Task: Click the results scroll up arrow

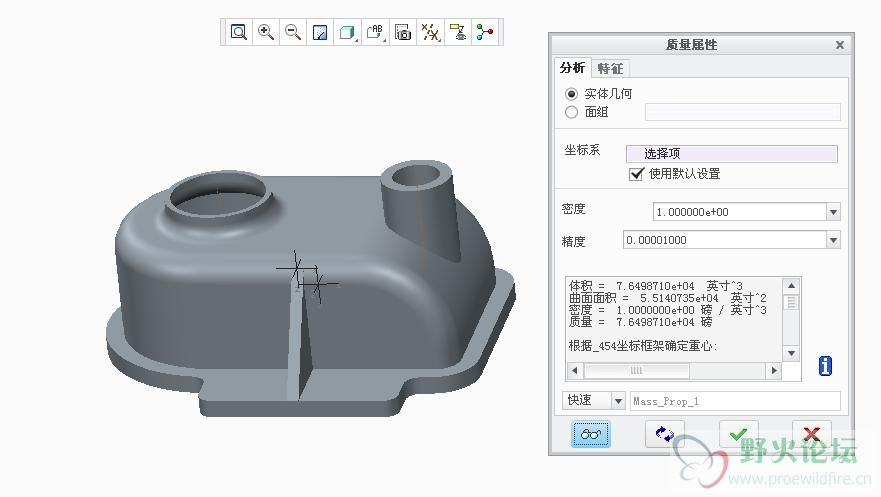Action: pyautogui.click(x=791, y=285)
